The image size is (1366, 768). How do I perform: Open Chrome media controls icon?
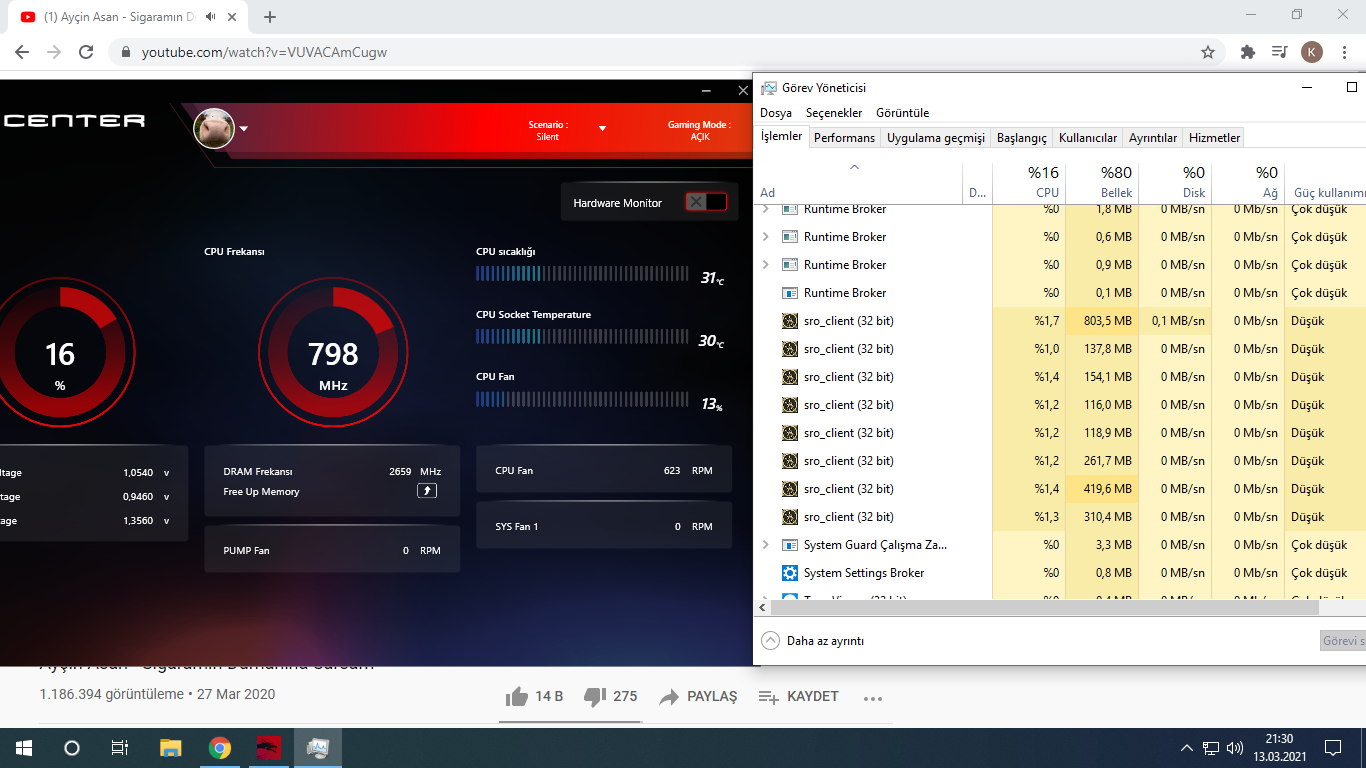click(x=1279, y=52)
